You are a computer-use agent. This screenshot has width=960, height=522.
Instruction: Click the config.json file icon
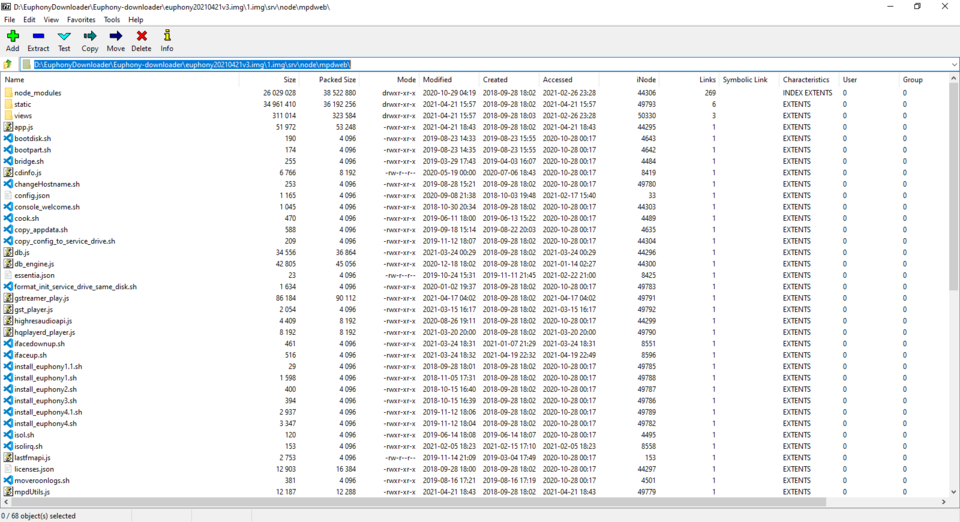click(x=8, y=195)
